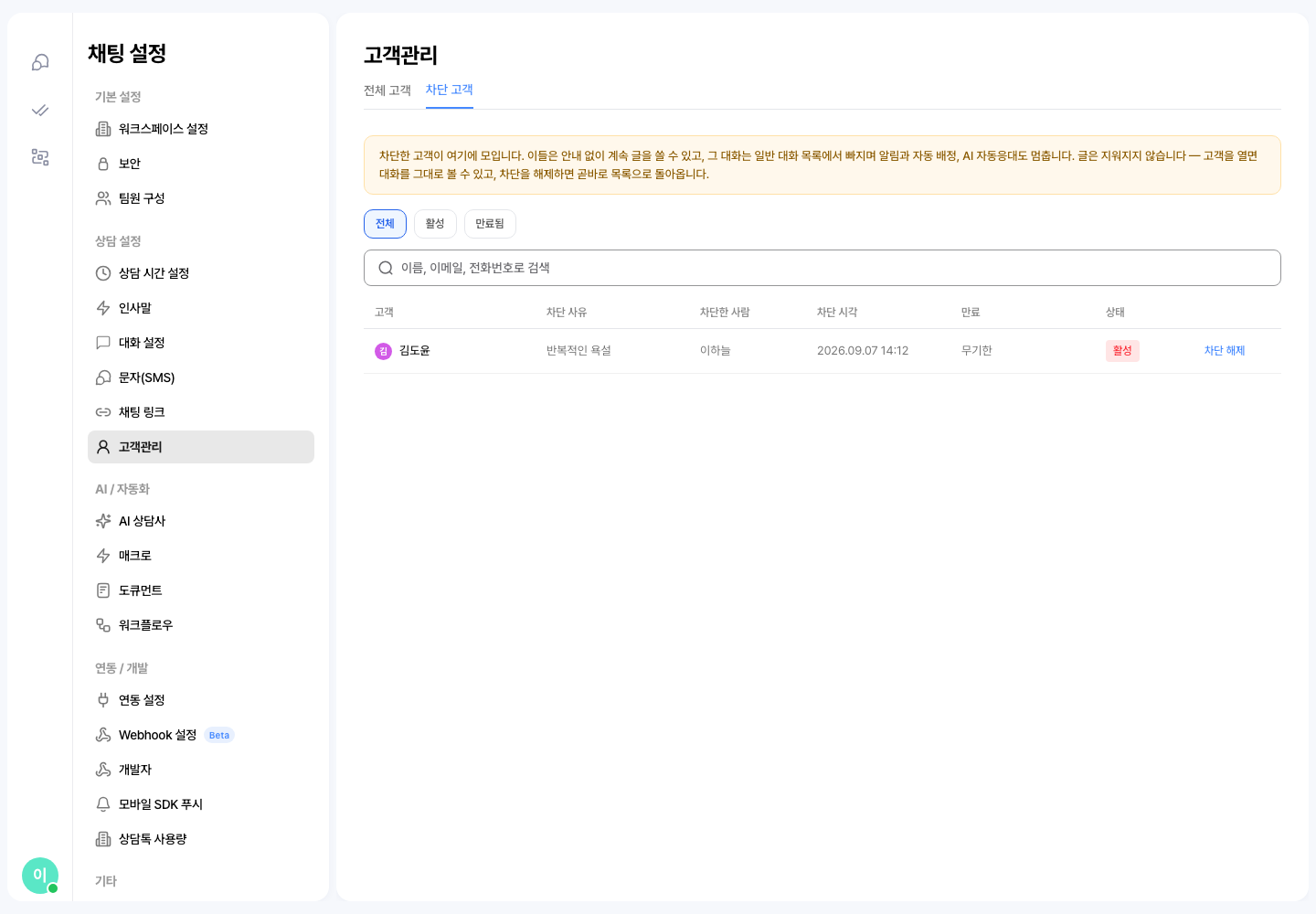This screenshot has height=914, width=1316.
Task: Click the speech bubble icon beside 대화 설정
Action: 103,343
